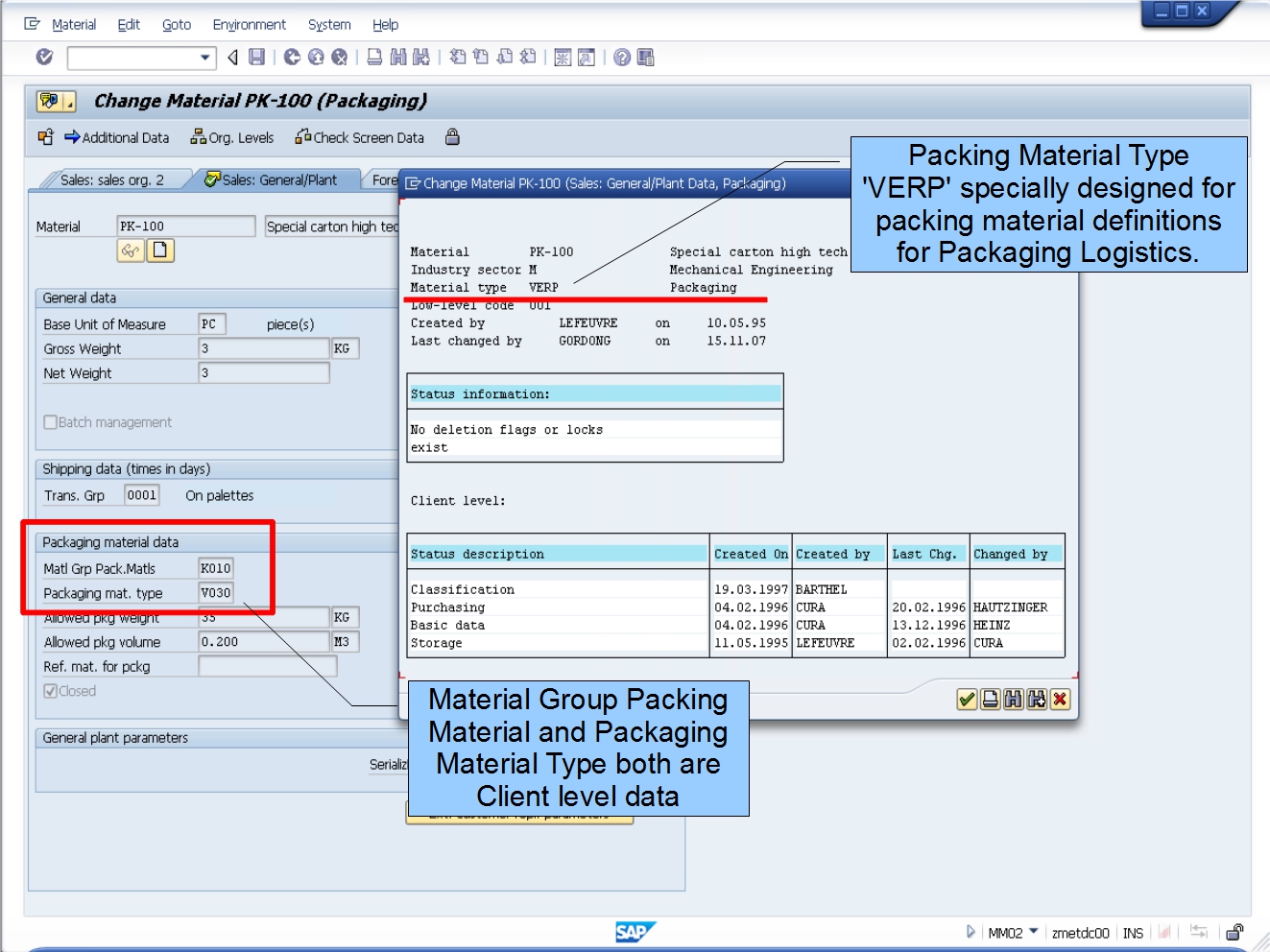1270x952 pixels.
Task: Cancel the popup using the red X icon
Action: point(1059,700)
